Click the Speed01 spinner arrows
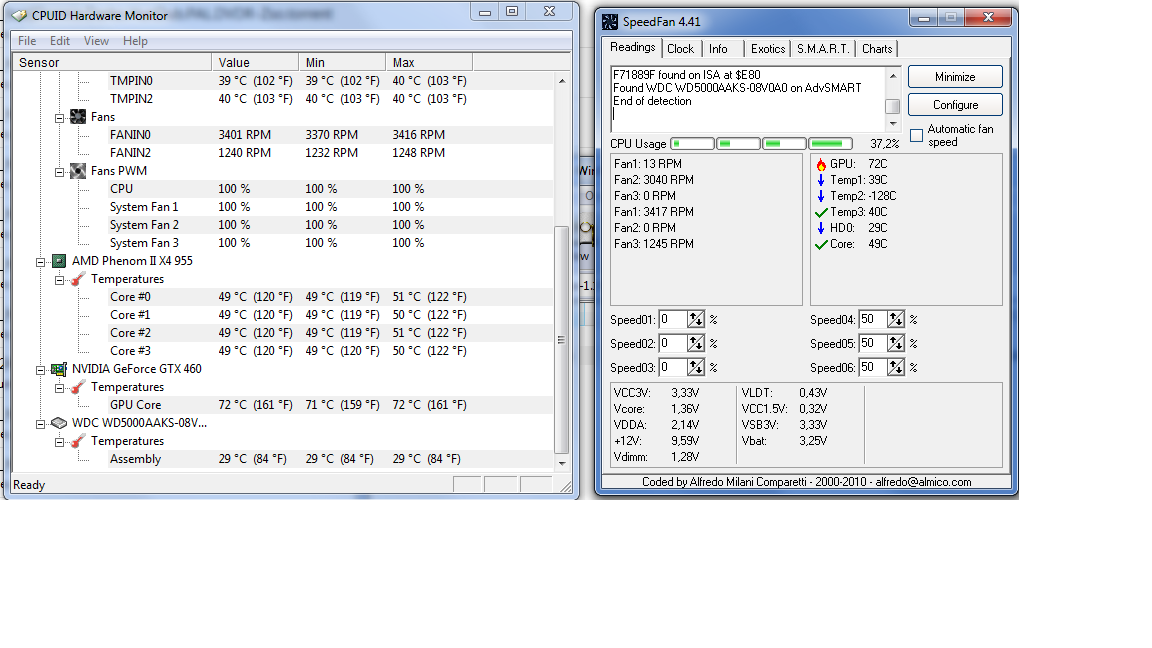Viewport: 1152px width, 648px height. point(696,320)
